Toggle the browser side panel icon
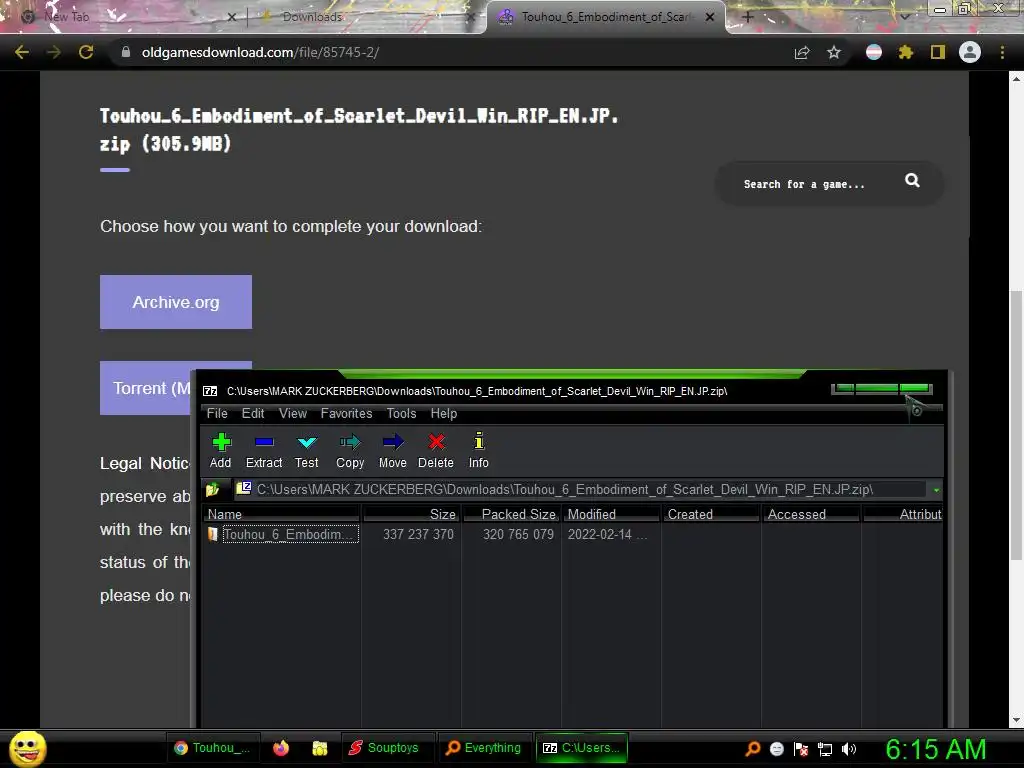 [x=938, y=52]
